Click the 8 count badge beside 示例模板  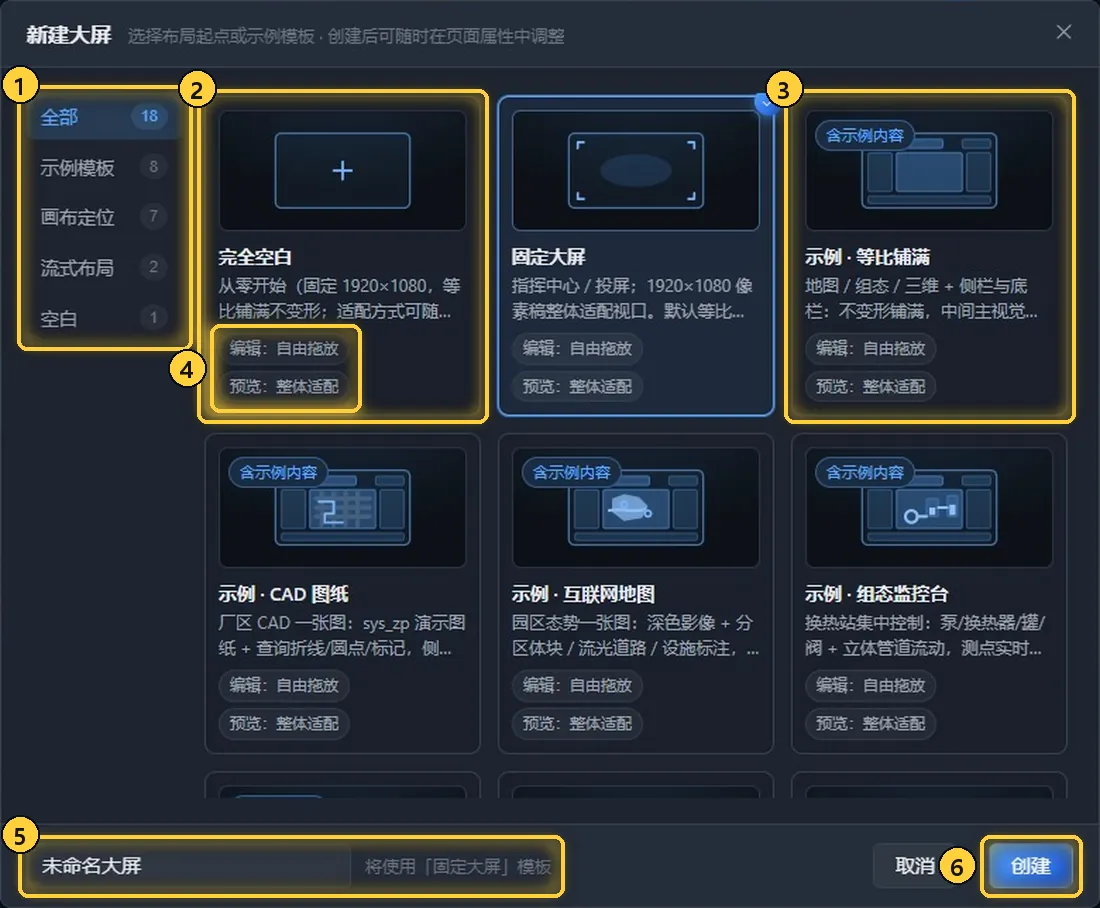154,166
